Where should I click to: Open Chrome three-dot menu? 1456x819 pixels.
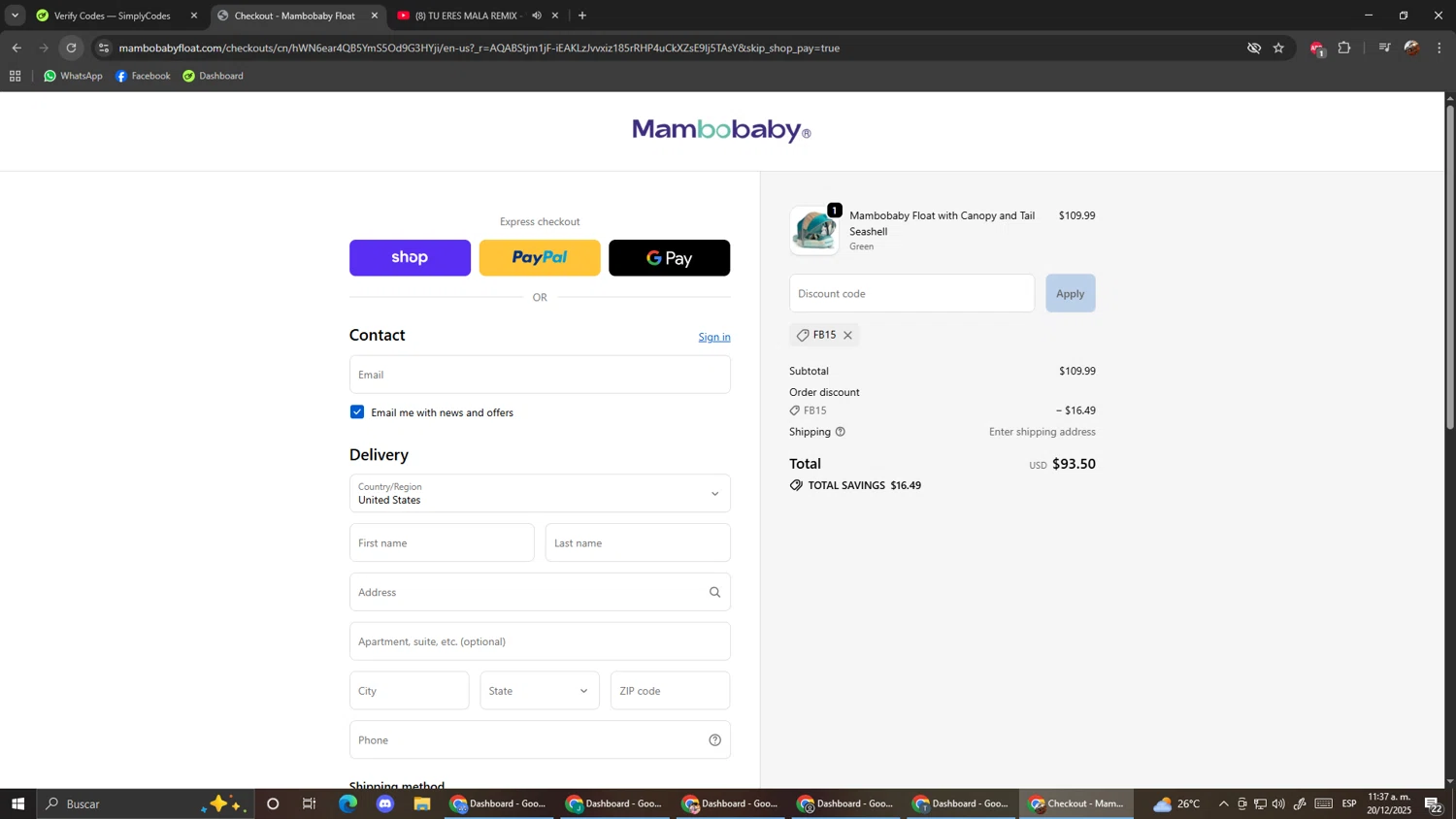point(1439,48)
